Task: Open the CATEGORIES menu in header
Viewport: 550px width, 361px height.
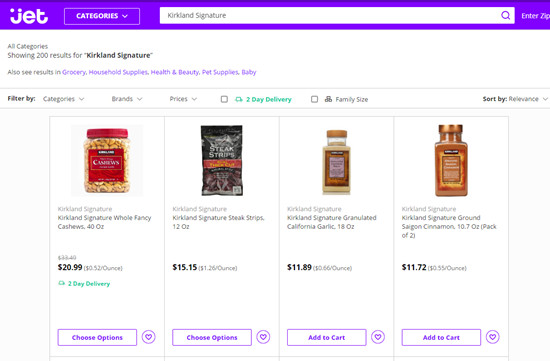Action: click(x=102, y=16)
